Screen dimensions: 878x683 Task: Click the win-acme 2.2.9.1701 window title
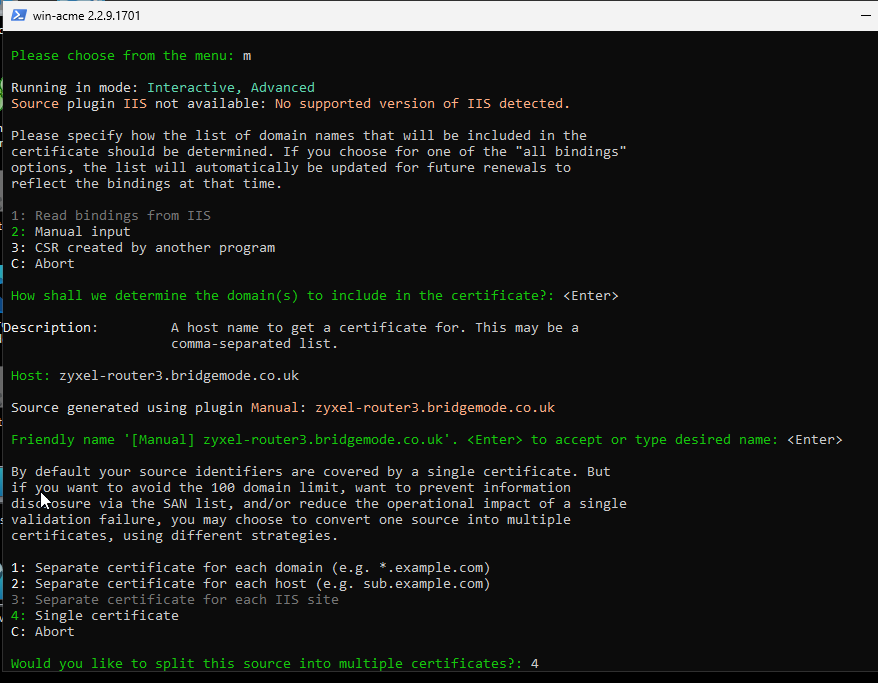tap(86, 16)
